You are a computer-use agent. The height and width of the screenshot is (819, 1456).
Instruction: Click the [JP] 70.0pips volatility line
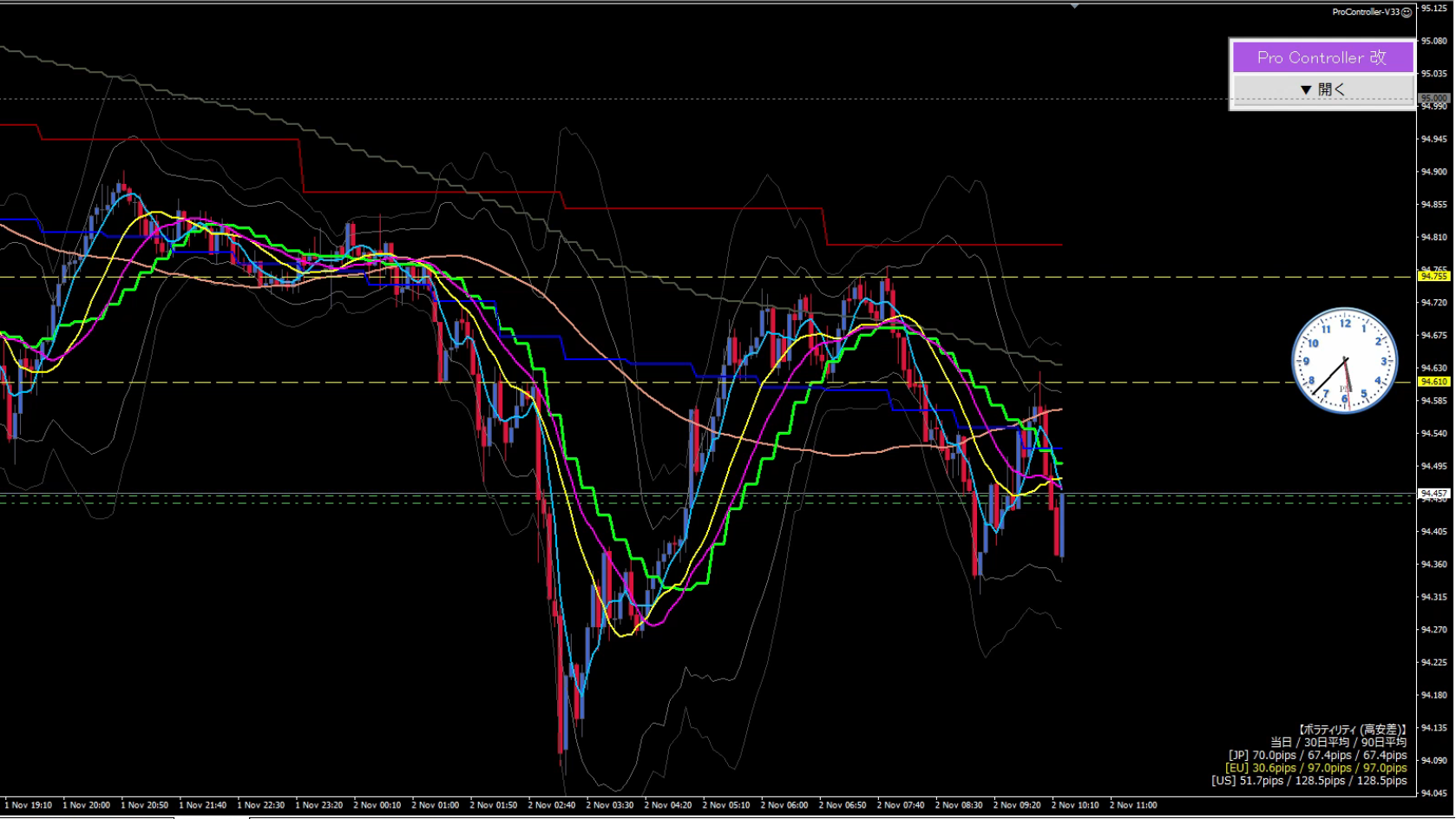[1317, 755]
